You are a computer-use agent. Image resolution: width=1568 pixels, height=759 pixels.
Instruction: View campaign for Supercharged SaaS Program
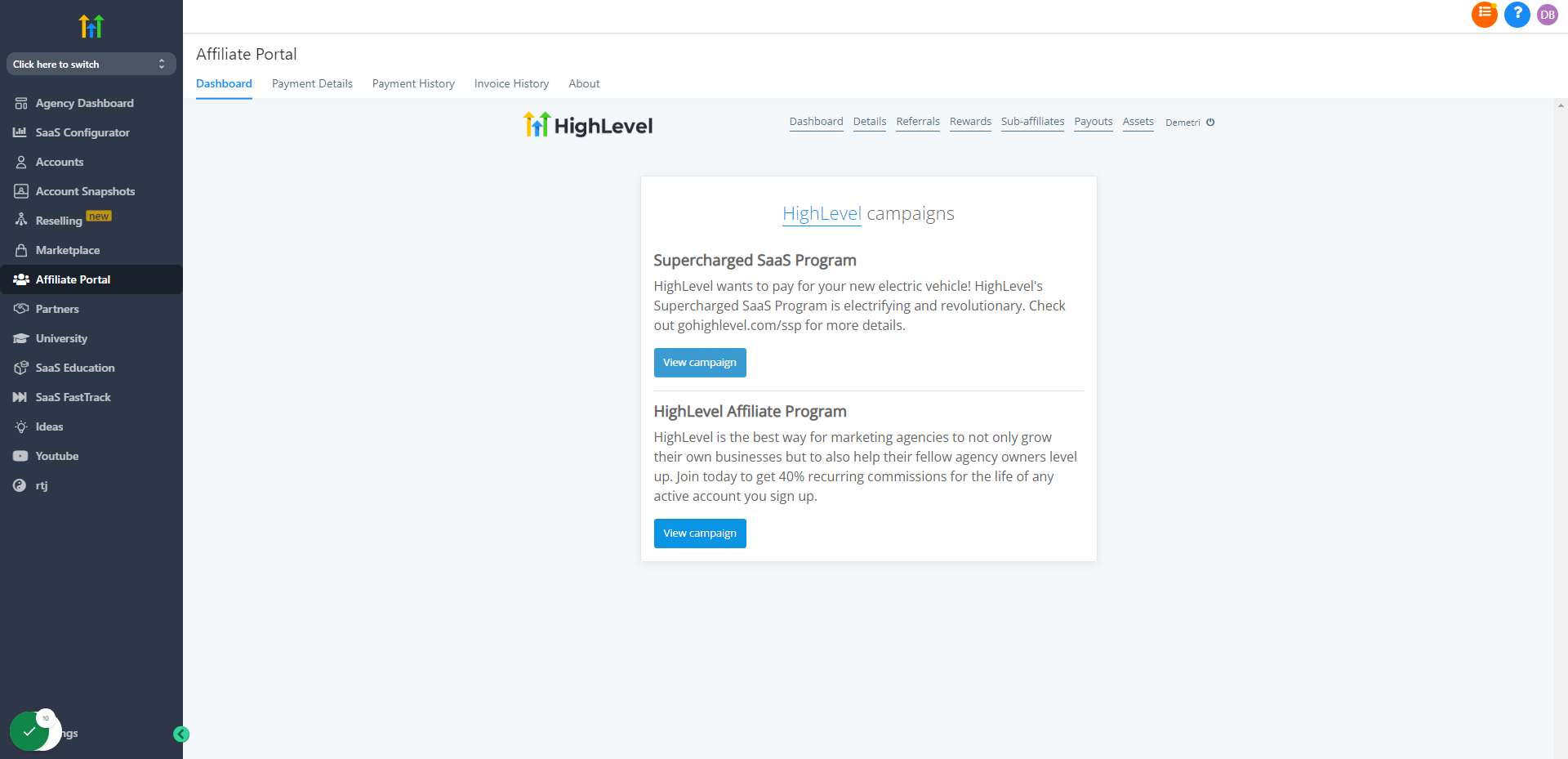click(700, 363)
